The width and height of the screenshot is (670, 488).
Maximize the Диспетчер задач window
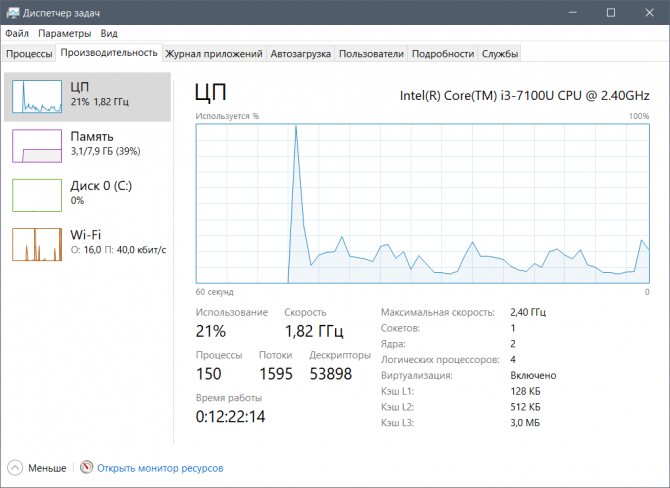[611, 12]
